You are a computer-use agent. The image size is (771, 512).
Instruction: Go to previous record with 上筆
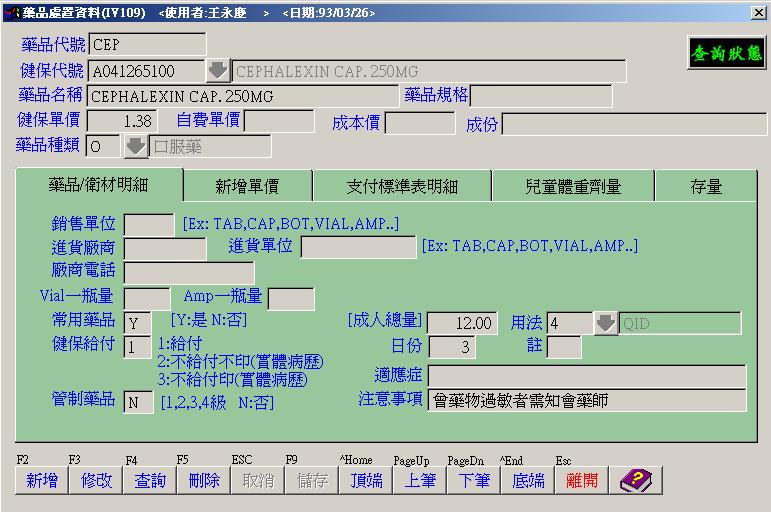pos(420,481)
